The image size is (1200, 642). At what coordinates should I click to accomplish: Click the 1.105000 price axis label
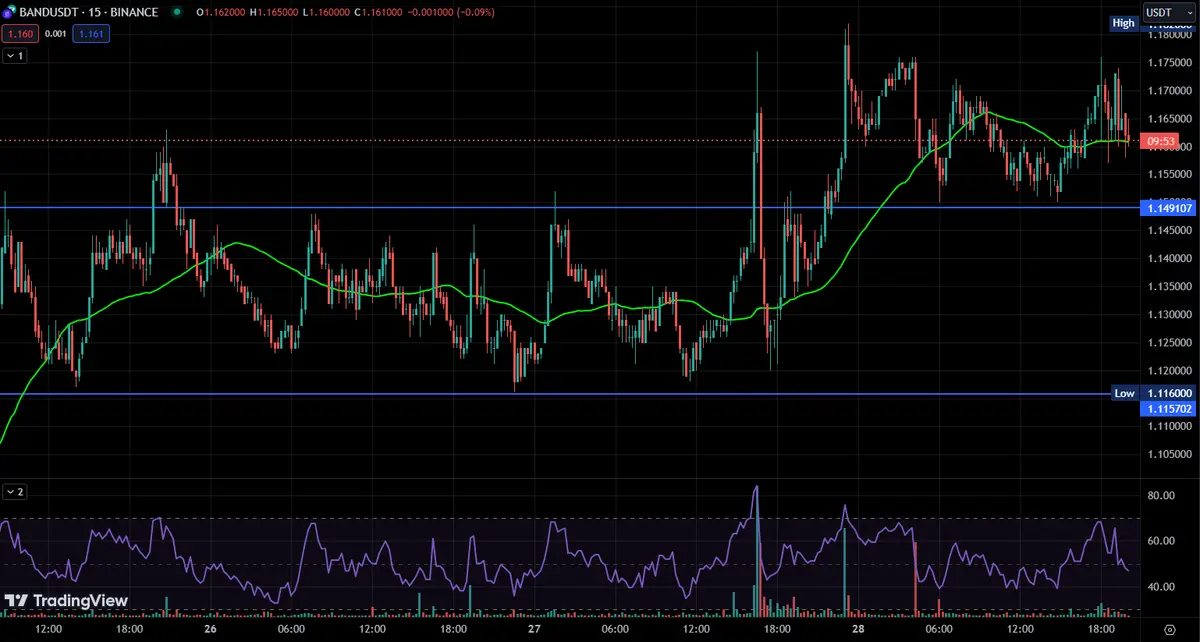click(x=1169, y=454)
